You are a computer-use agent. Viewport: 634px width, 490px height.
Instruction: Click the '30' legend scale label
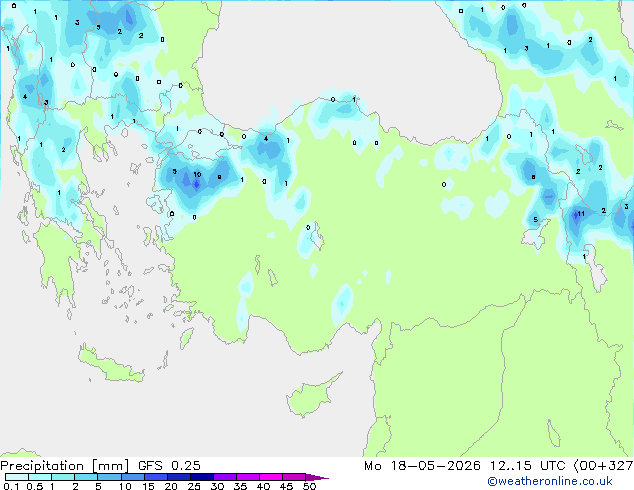(217, 486)
